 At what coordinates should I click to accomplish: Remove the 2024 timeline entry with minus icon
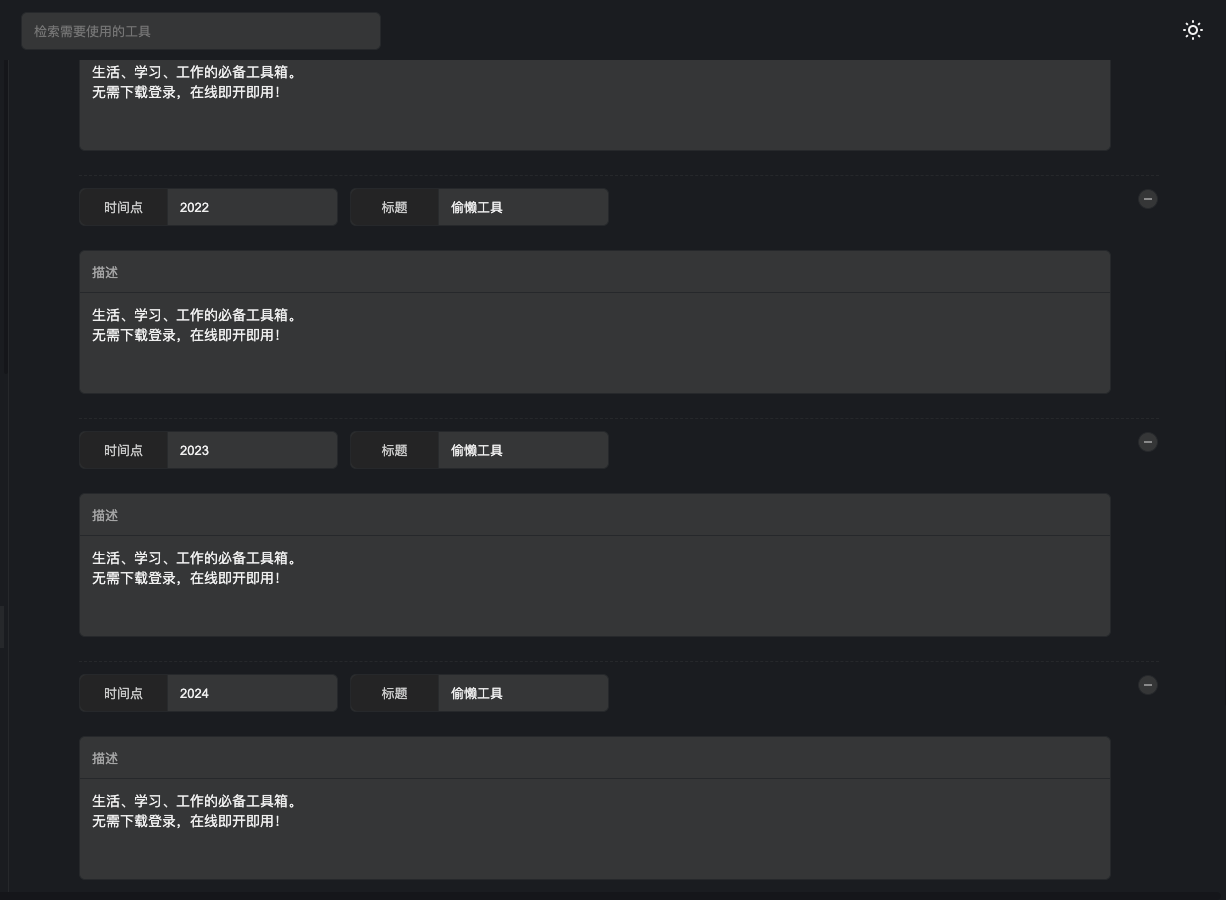click(1148, 685)
